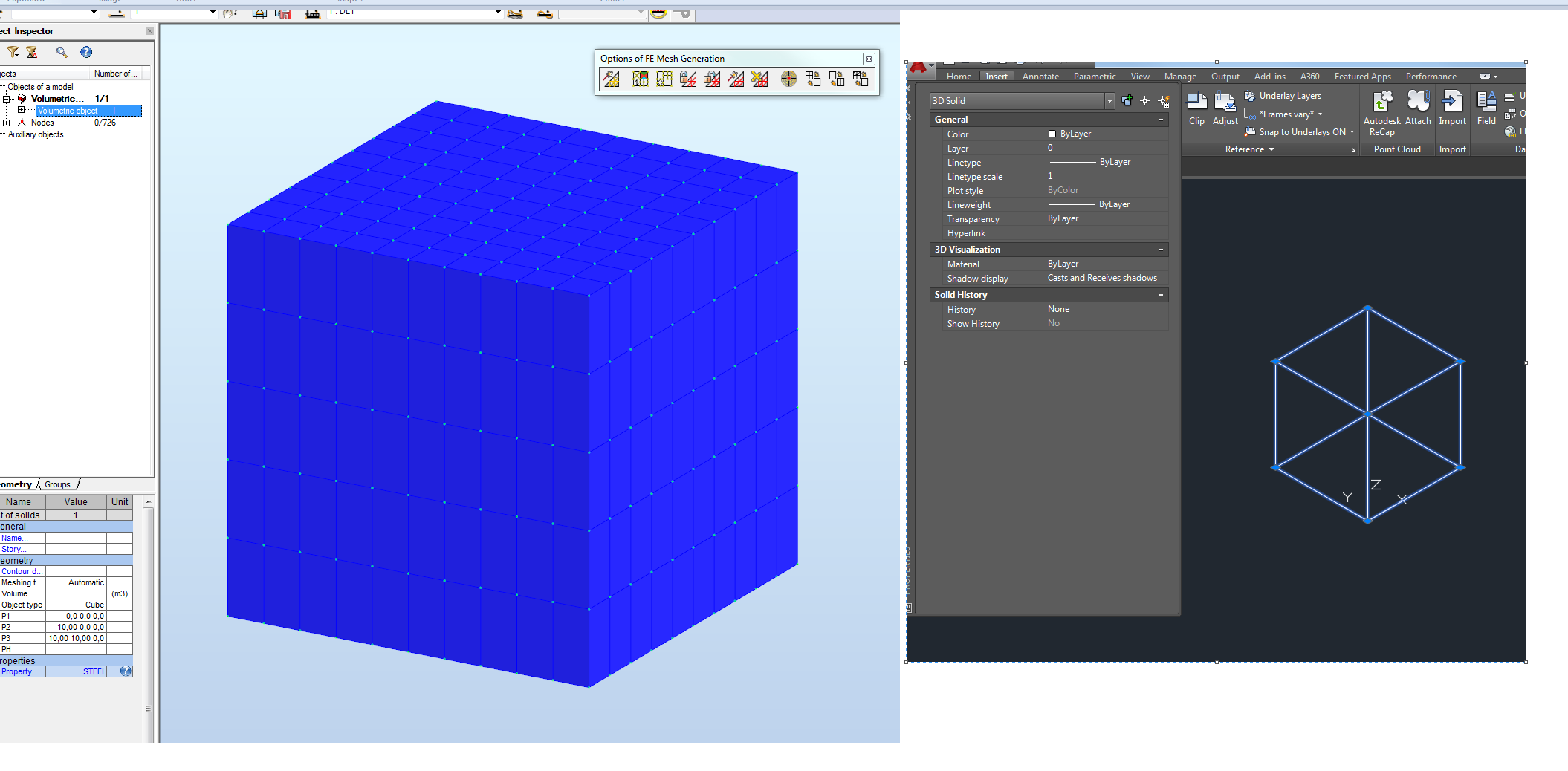Open the 3D Solid properties dropdown
This screenshot has width=1568, height=771.
(1109, 100)
